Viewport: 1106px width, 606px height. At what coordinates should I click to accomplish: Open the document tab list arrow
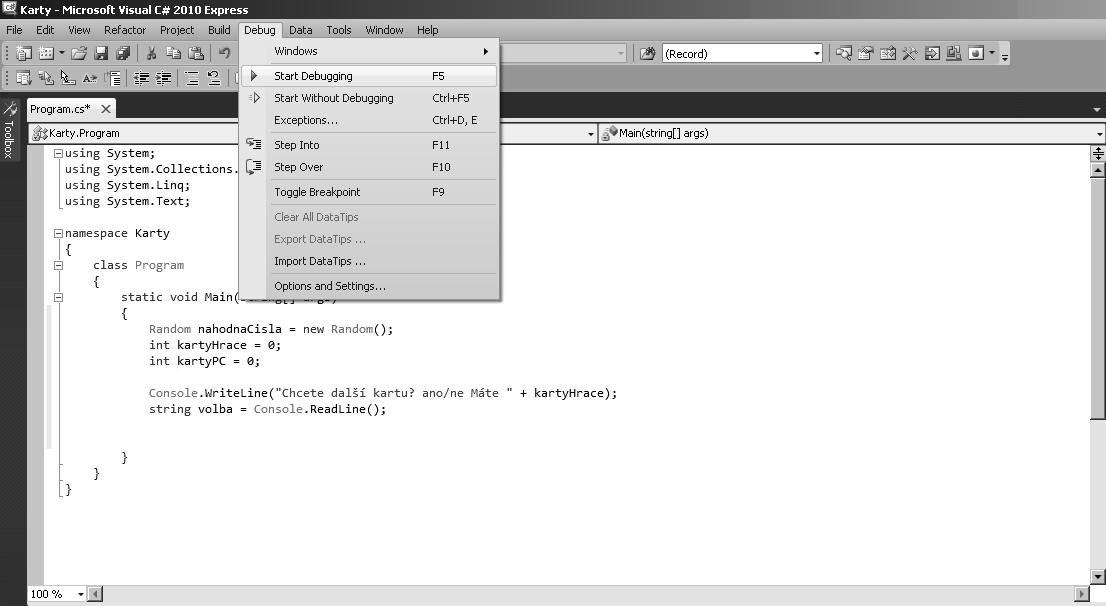tap(1097, 110)
